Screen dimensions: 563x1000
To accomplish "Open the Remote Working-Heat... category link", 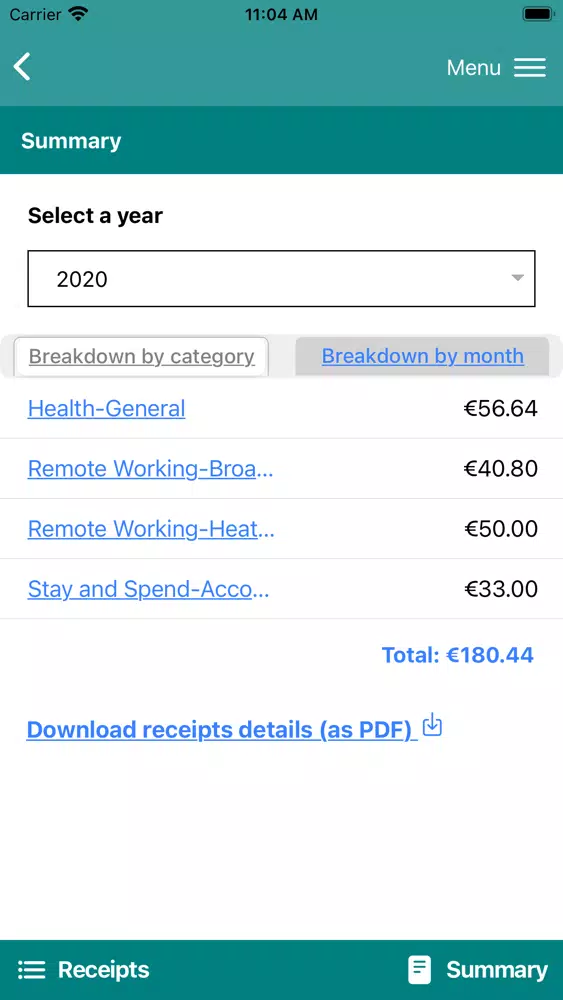I will pyautogui.click(x=151, y=529).
